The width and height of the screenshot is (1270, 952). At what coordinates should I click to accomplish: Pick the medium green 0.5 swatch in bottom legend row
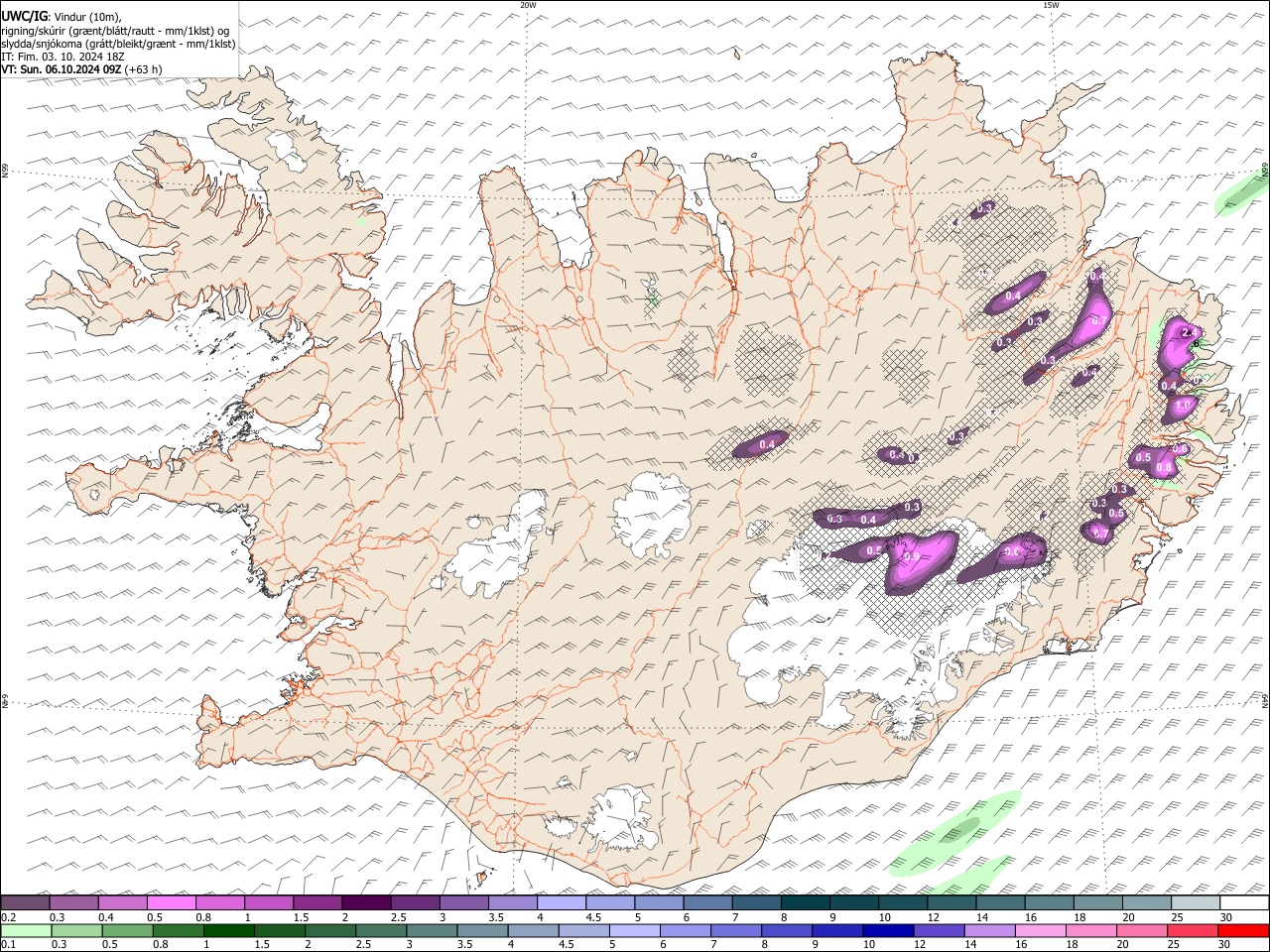point(127,930)
